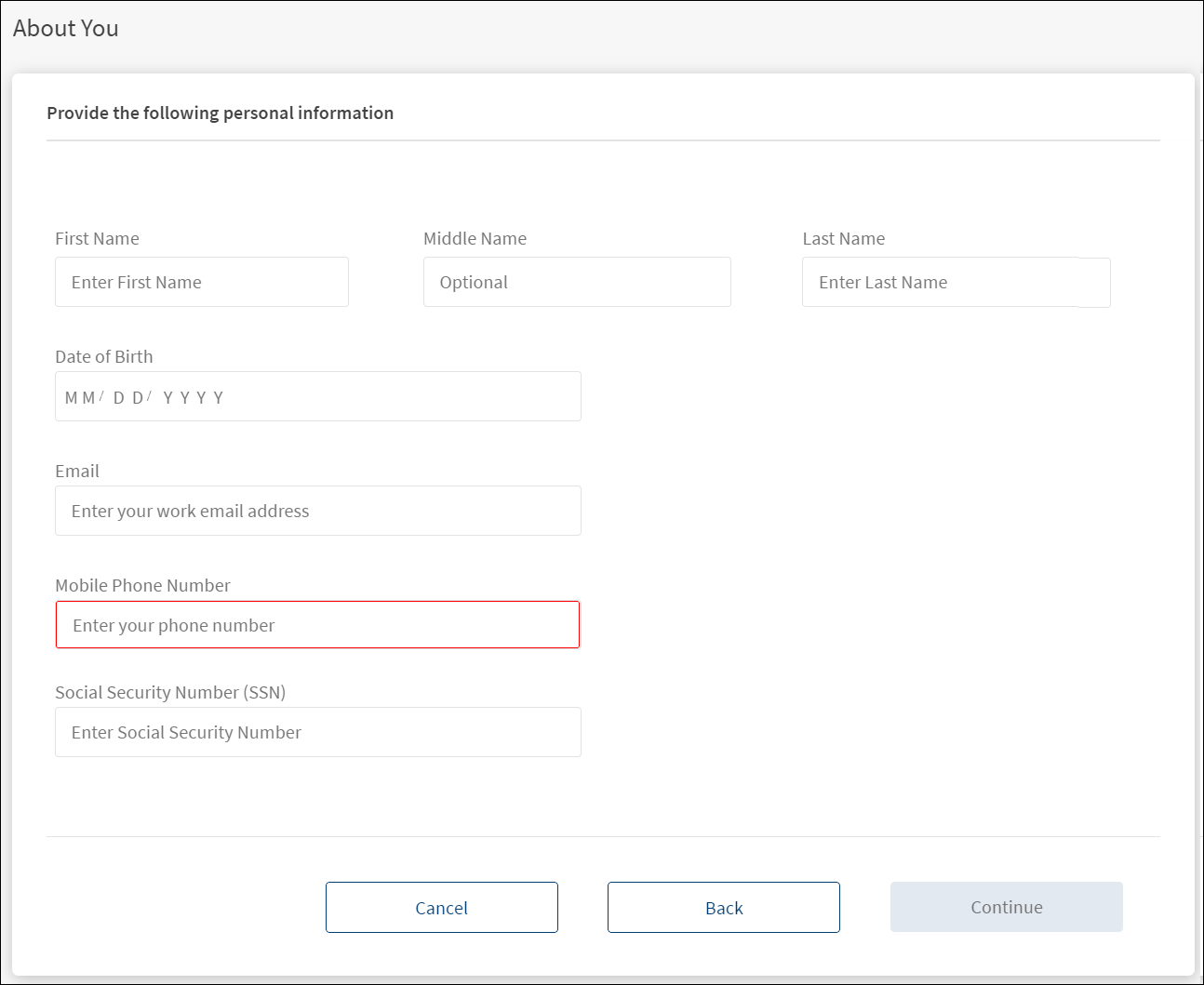Image resolution: width=1204 pixels, height=985 pixels.
Task: Click the YYYY year segment in Date of Birth
Action: pos(193,398)
